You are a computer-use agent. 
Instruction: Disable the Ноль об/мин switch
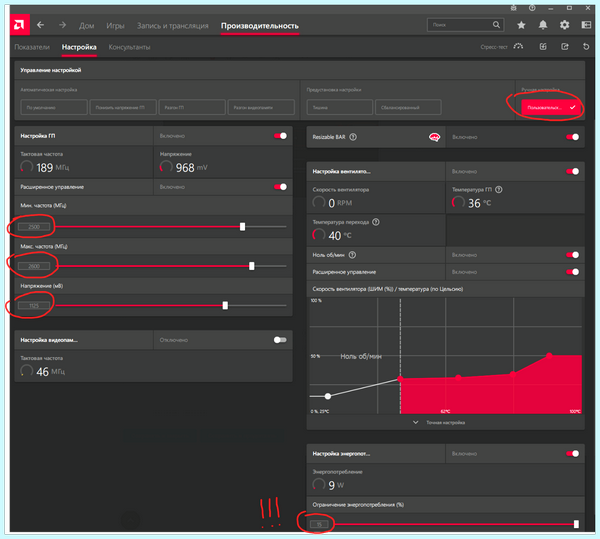coord(572,255)
